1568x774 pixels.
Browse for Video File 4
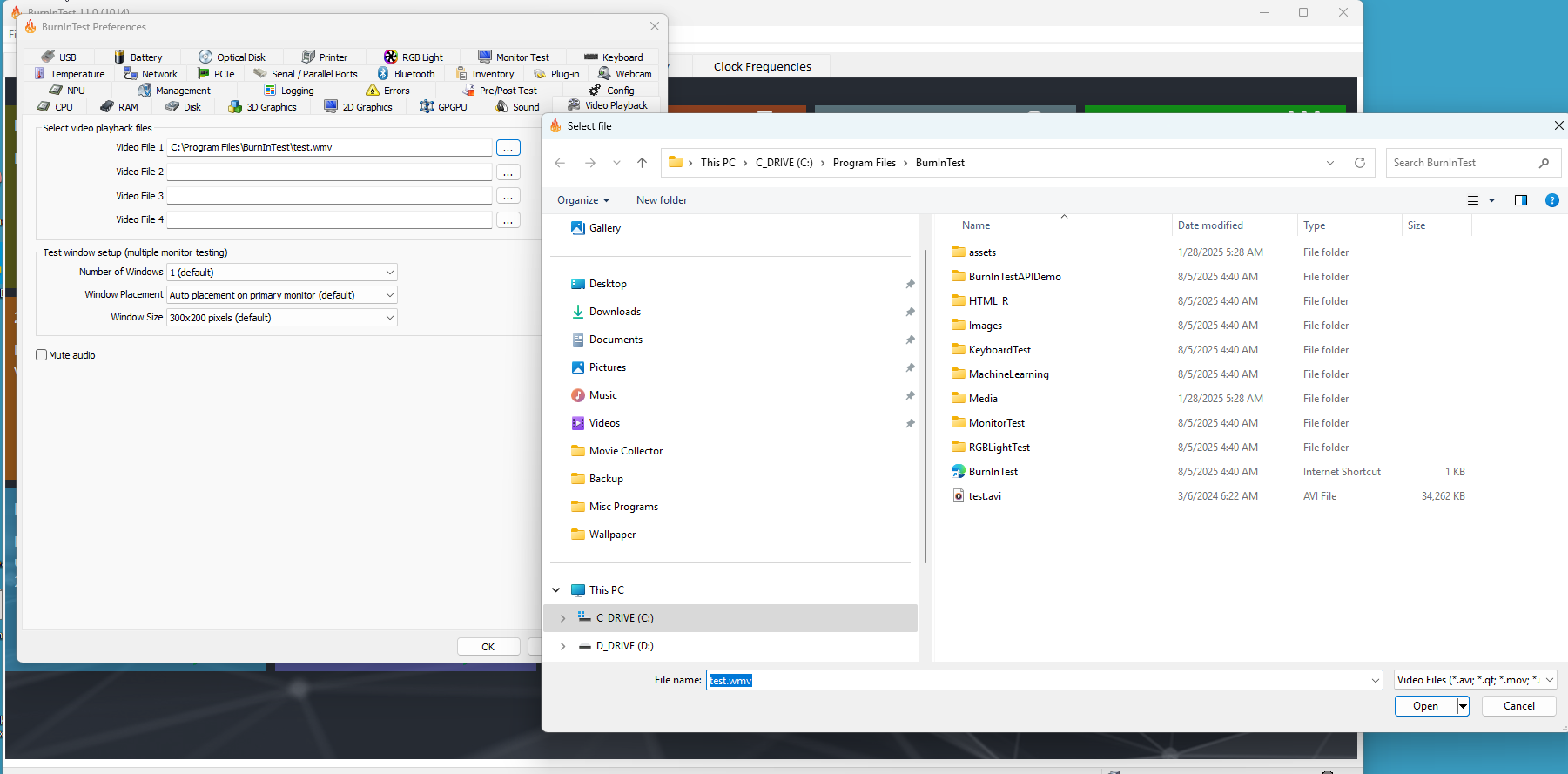(x=508, y=220)
